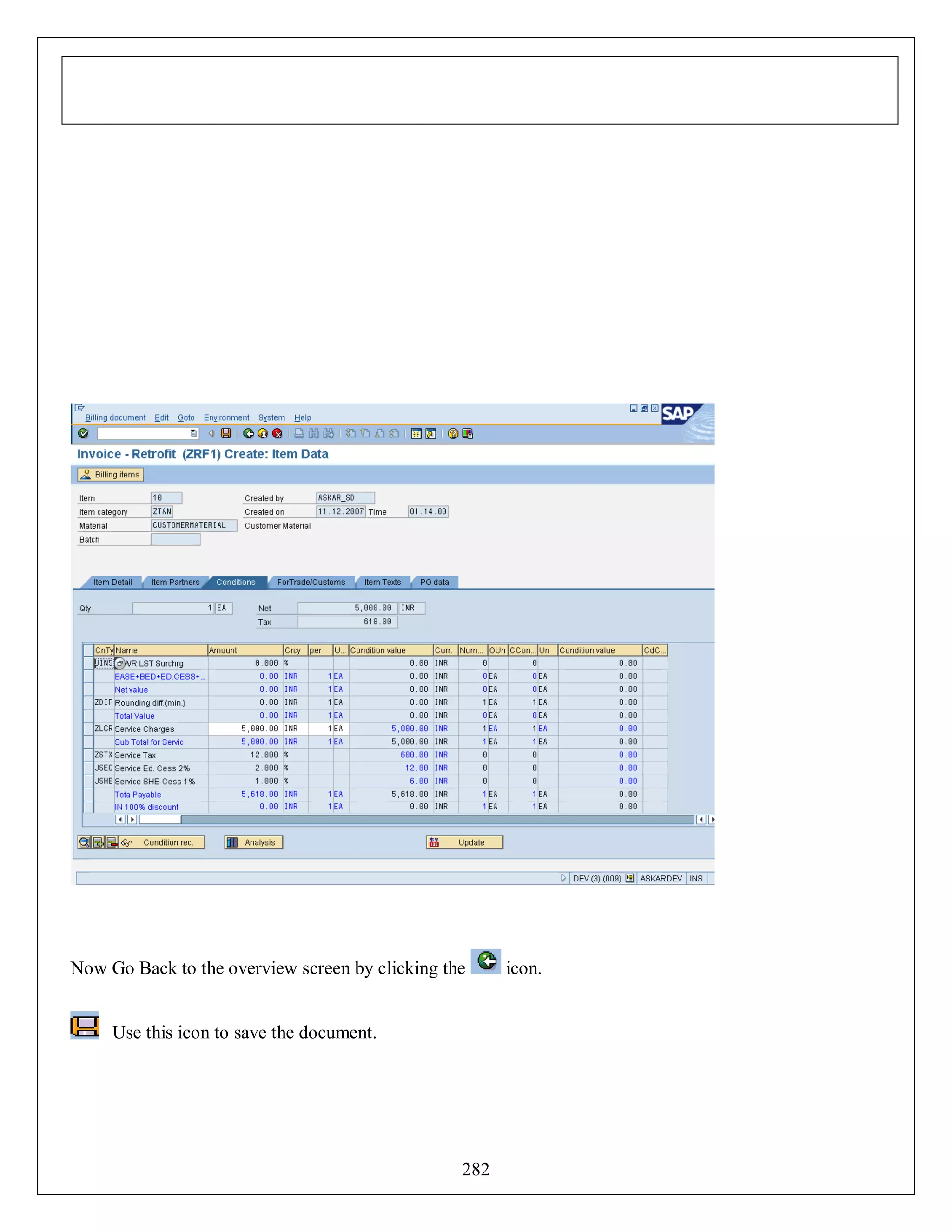The width and height of the screenshot is (952, 1232).
Task: Open search help on UIN5 condition type
Action: 119,663
